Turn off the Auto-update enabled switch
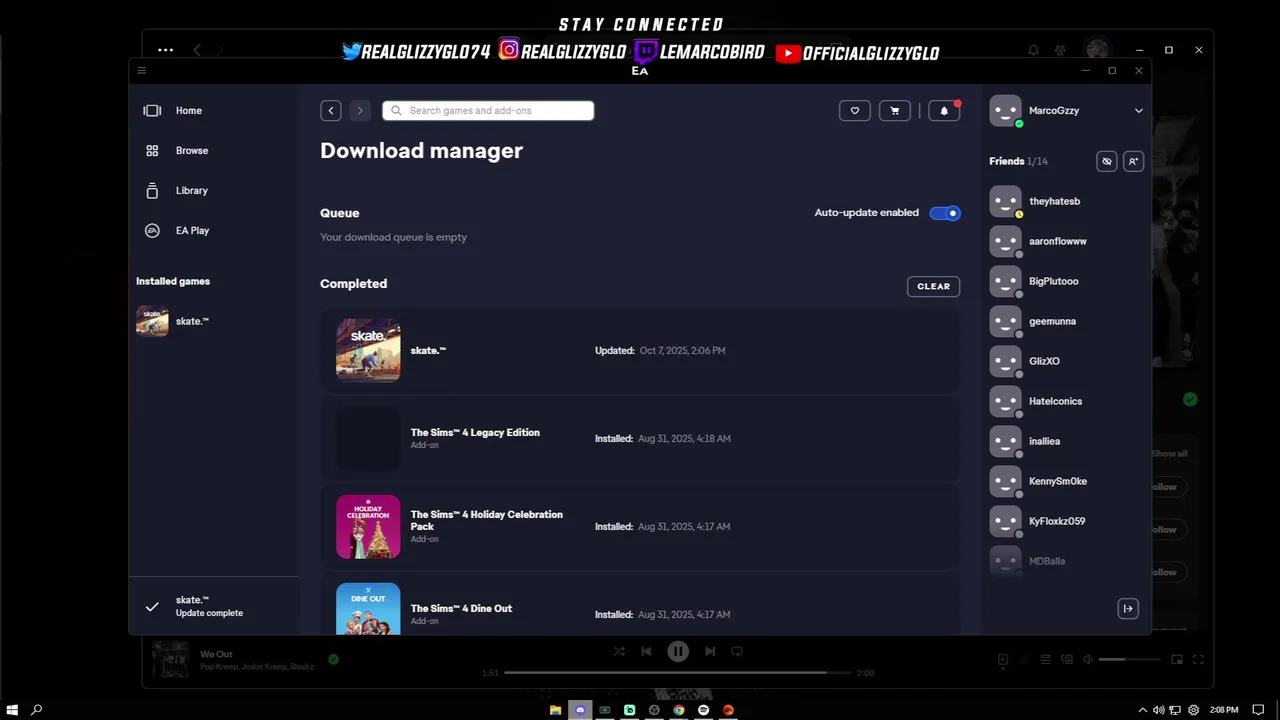The image size is (1280, 720). pos(945,213)
